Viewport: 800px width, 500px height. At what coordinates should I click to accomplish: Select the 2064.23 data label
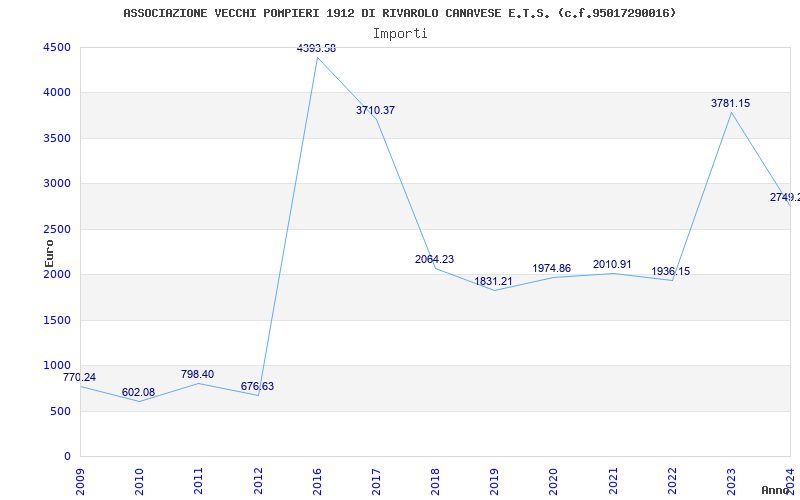click(434, 259)
